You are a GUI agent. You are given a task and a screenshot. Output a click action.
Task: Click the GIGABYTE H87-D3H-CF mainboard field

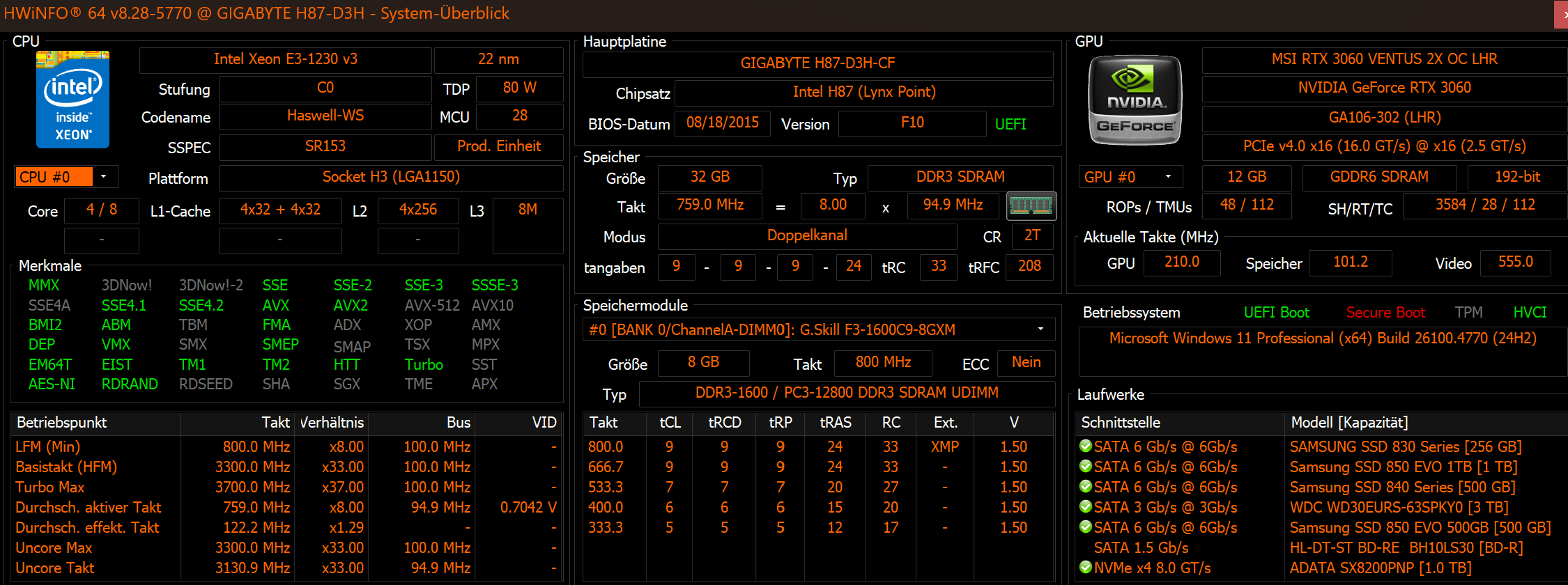click(817, 63)
